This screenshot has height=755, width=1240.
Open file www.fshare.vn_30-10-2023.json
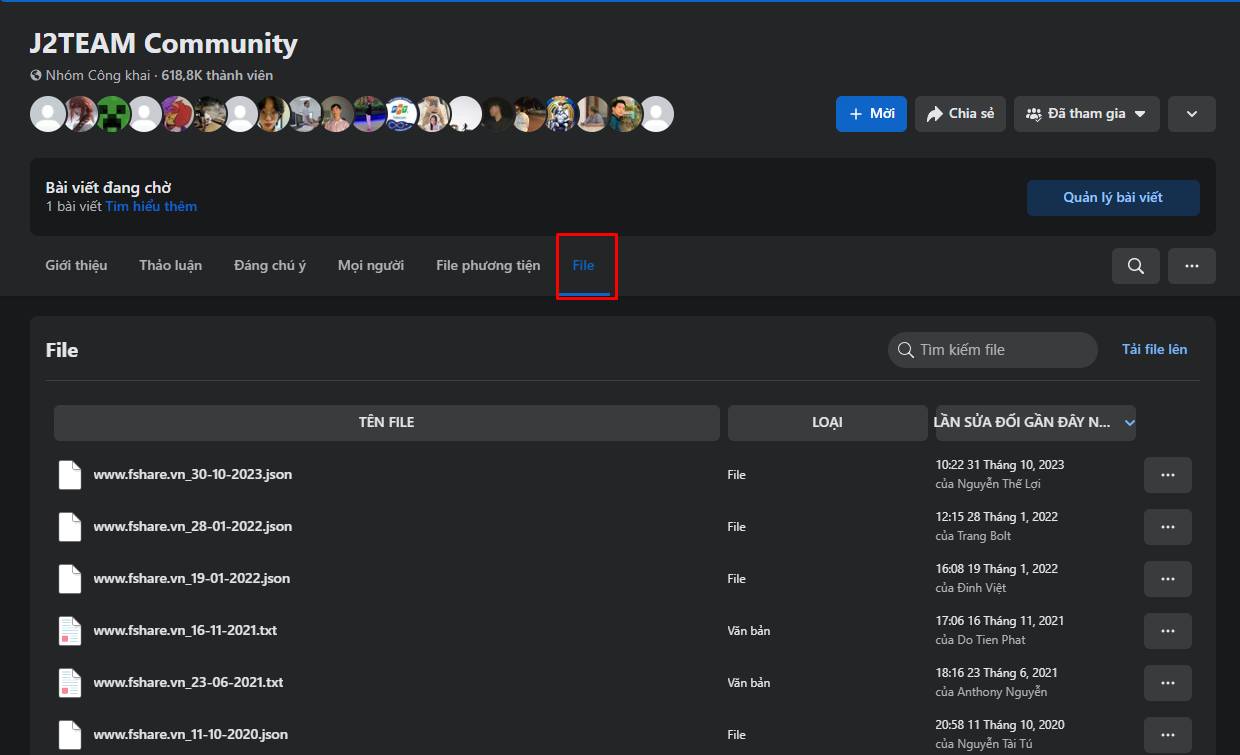[193, 475]
